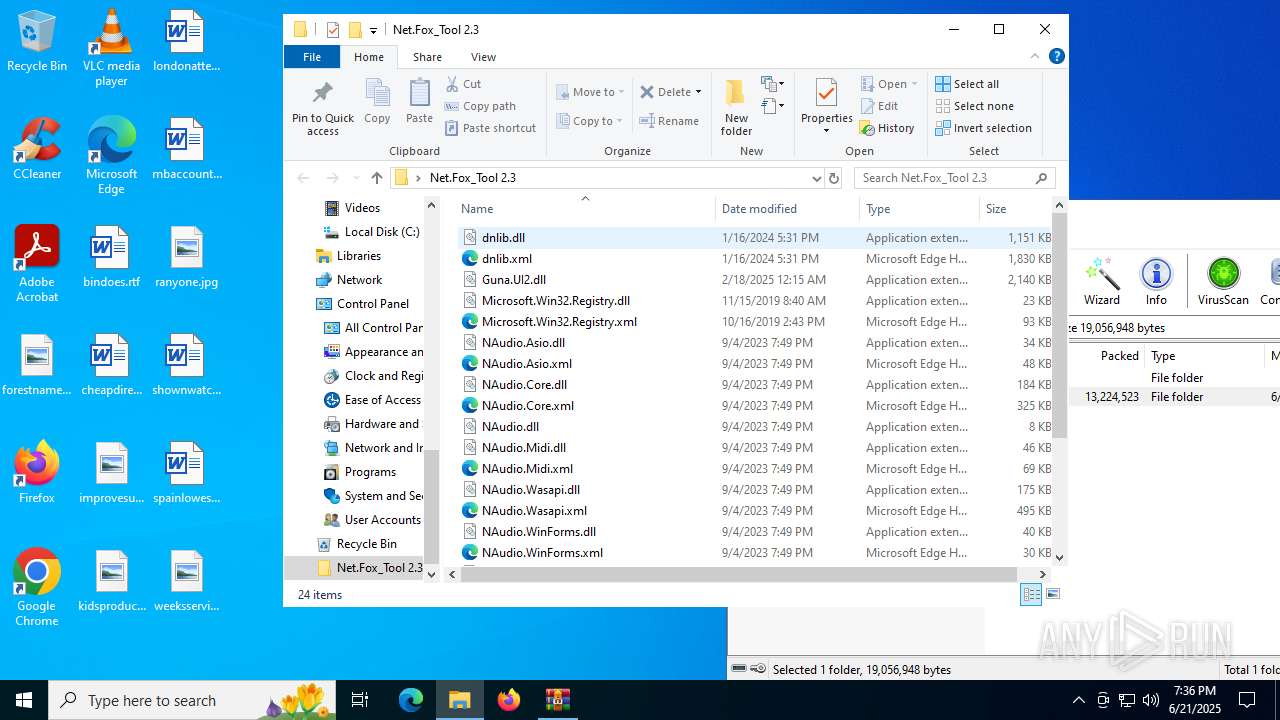Screen dimensions: 1280x720
Task: Open VLC media player desktop icon
Action: pos(111,48)
